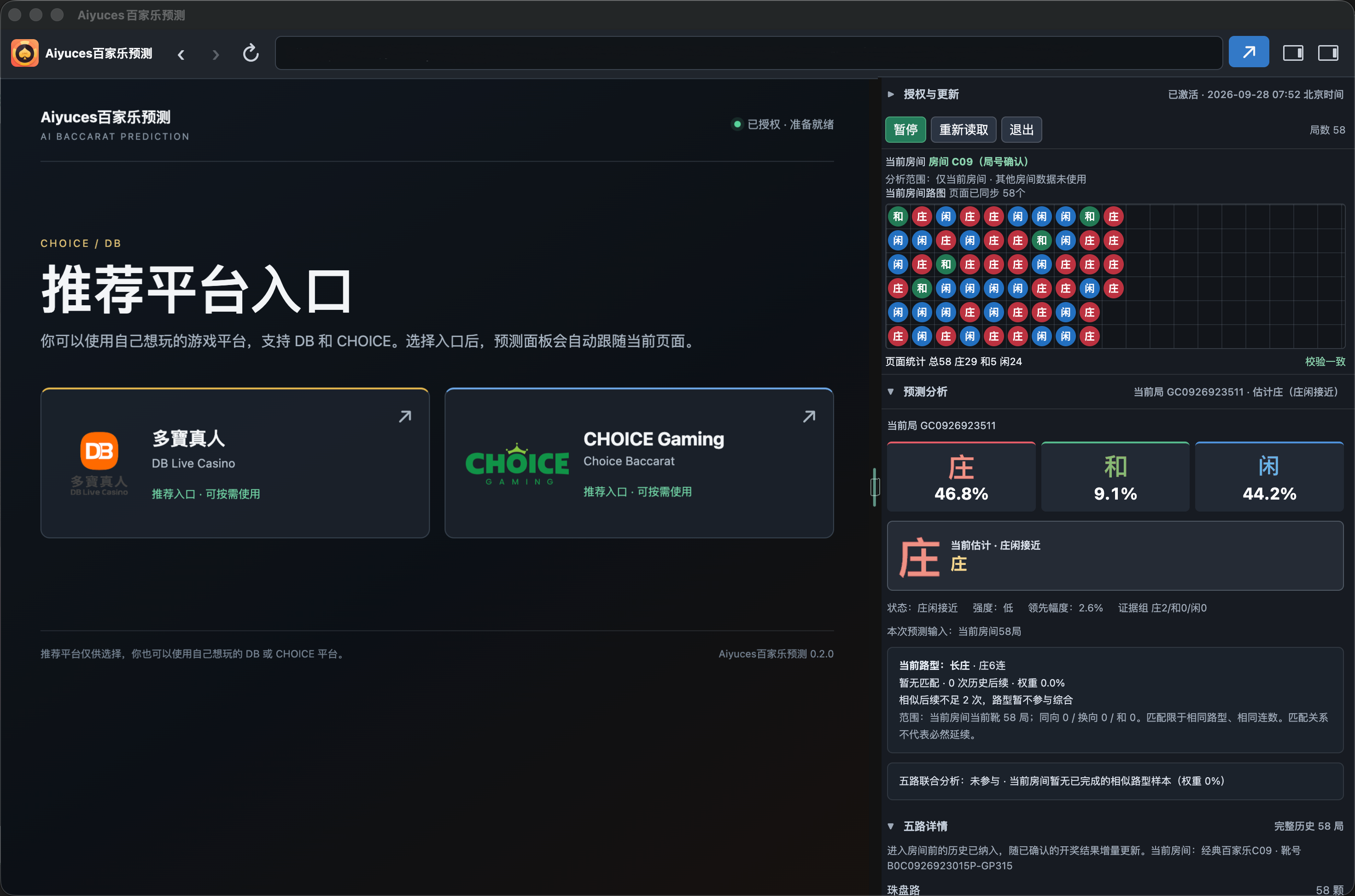Click the address bar input field
Image resolution: width=1355 pixels, height=896 pixels.
pyautogui.click(x=748, y=53)
